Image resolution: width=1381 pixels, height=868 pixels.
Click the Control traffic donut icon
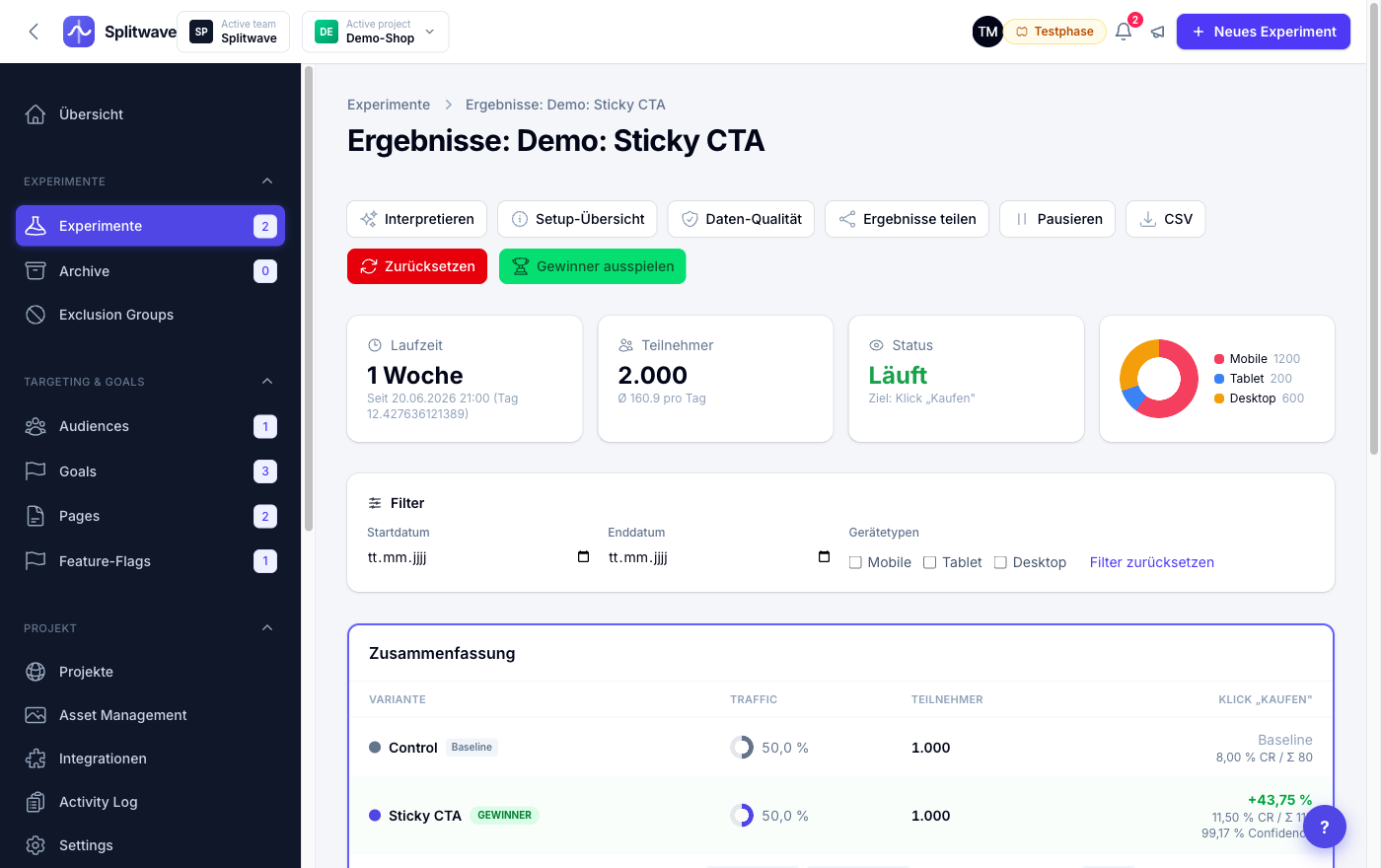(x=742, y=748)
